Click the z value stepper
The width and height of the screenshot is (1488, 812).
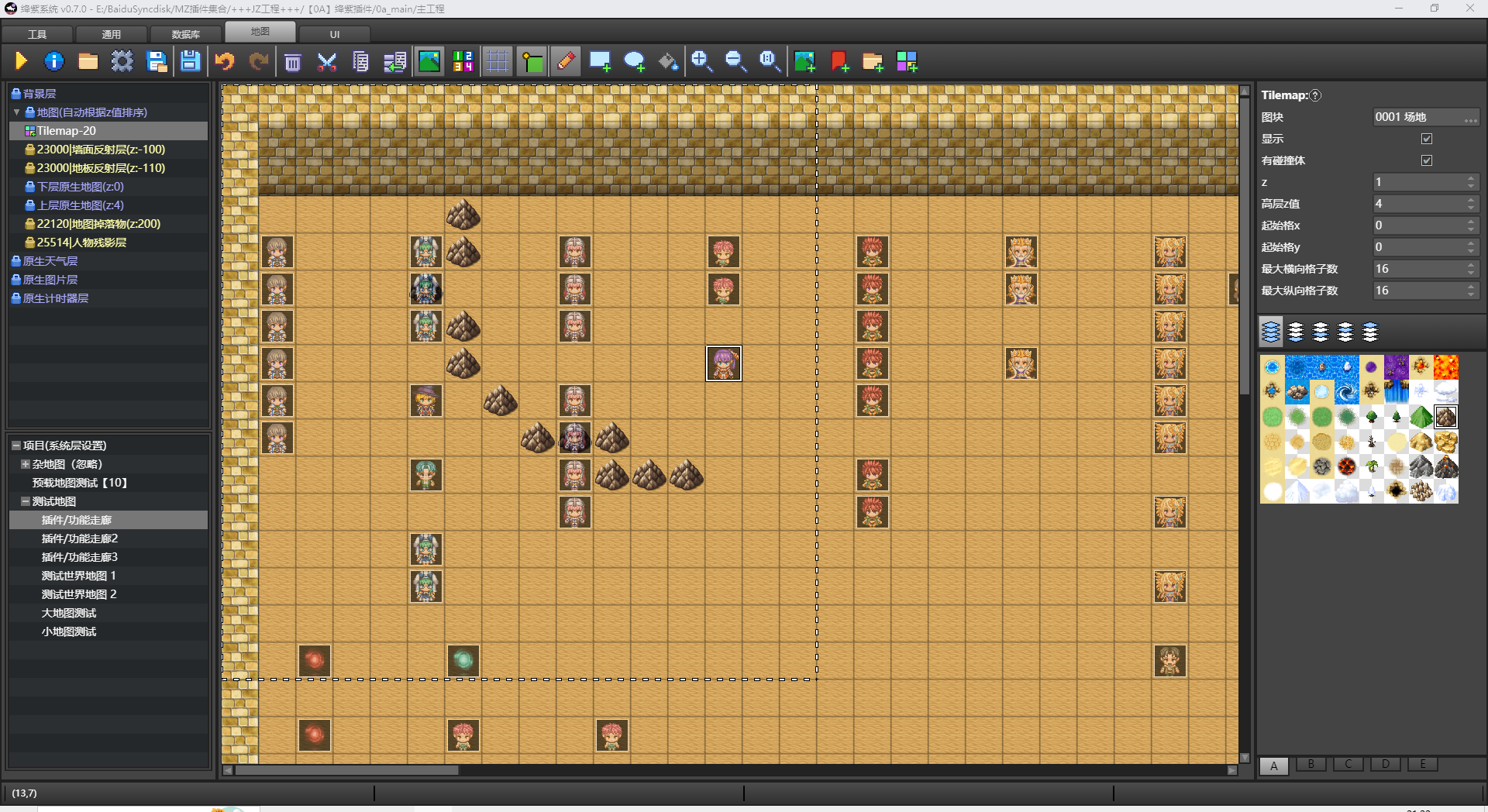coord(1471,182)
